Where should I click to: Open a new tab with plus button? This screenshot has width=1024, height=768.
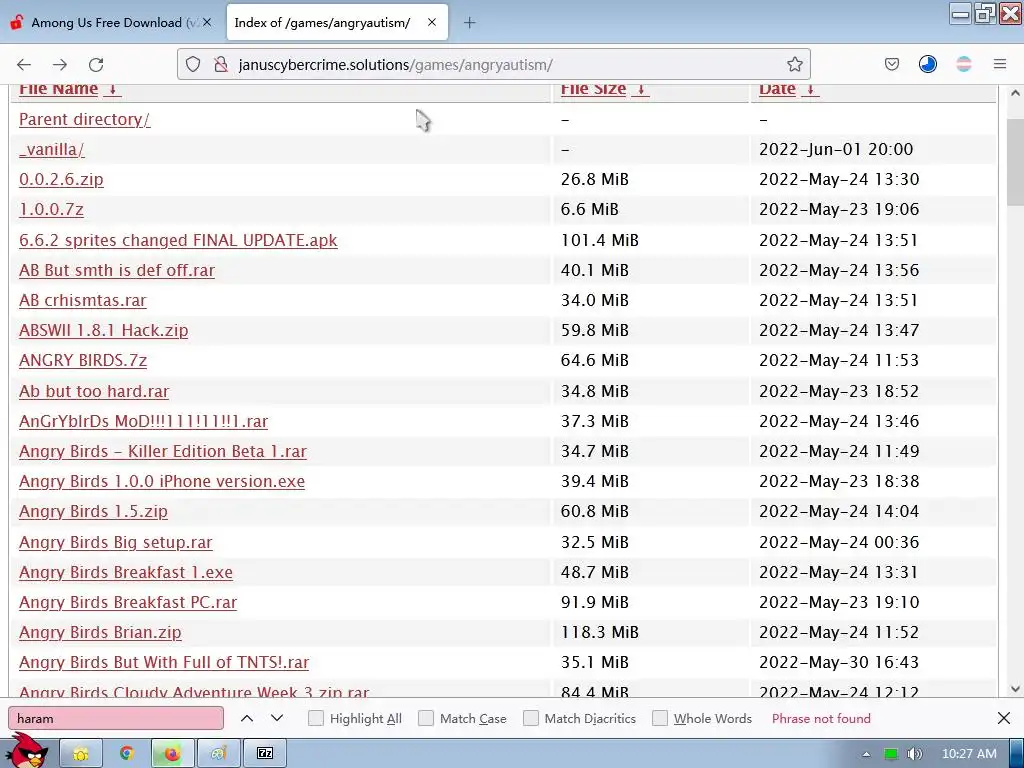(470, 23)
